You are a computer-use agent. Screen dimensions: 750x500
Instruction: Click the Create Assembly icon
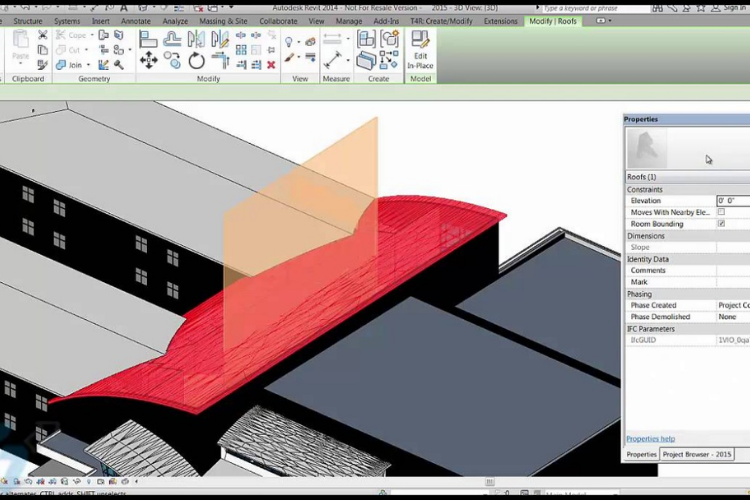tap(366, 39)
